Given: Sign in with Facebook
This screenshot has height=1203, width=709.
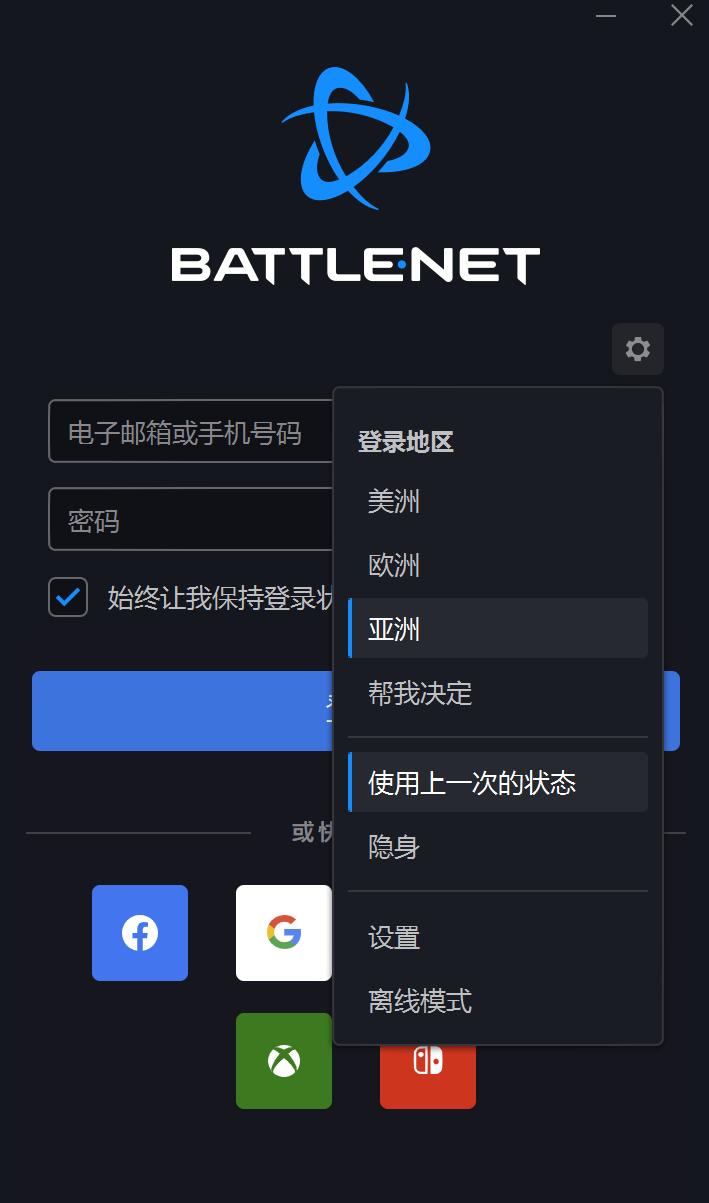Looking at the screenshot, I should (139, 932).
